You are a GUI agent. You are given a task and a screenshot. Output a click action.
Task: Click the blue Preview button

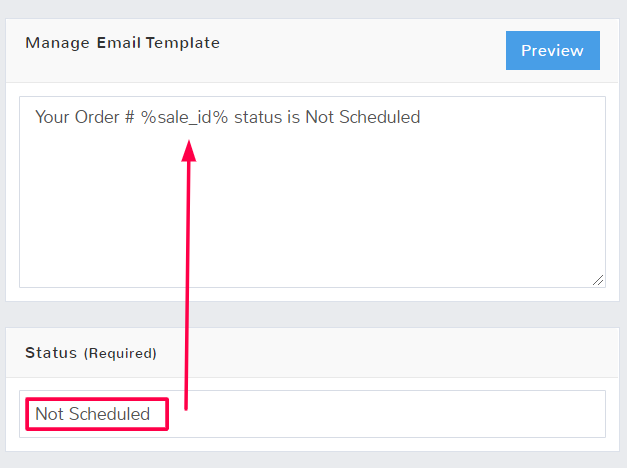coord(552,51)
